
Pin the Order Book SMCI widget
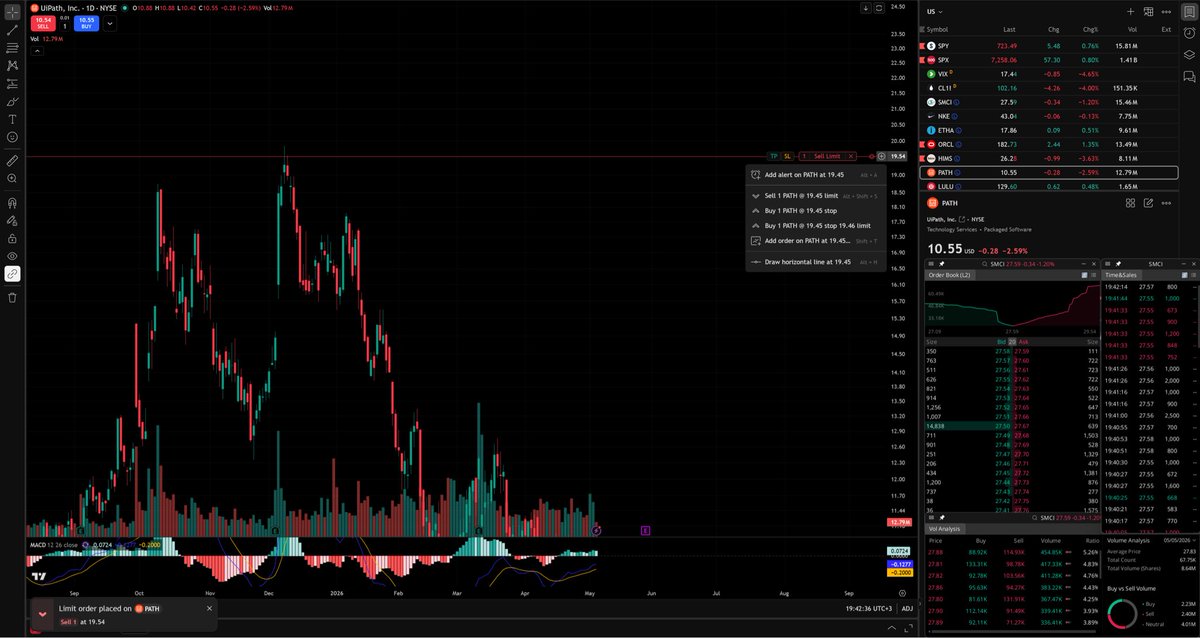(x=941, y=263)
